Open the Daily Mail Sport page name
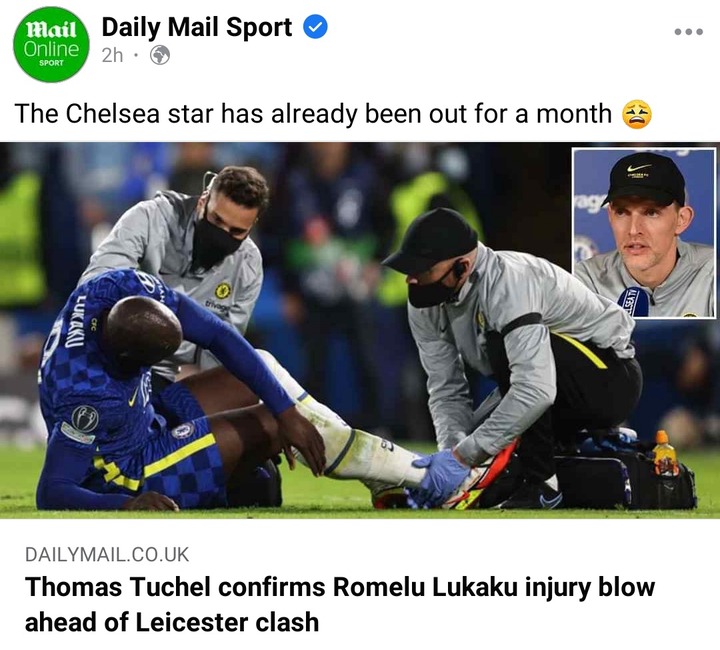The width and height of the screenshot is (720, 650). click(x=197, y=27)
